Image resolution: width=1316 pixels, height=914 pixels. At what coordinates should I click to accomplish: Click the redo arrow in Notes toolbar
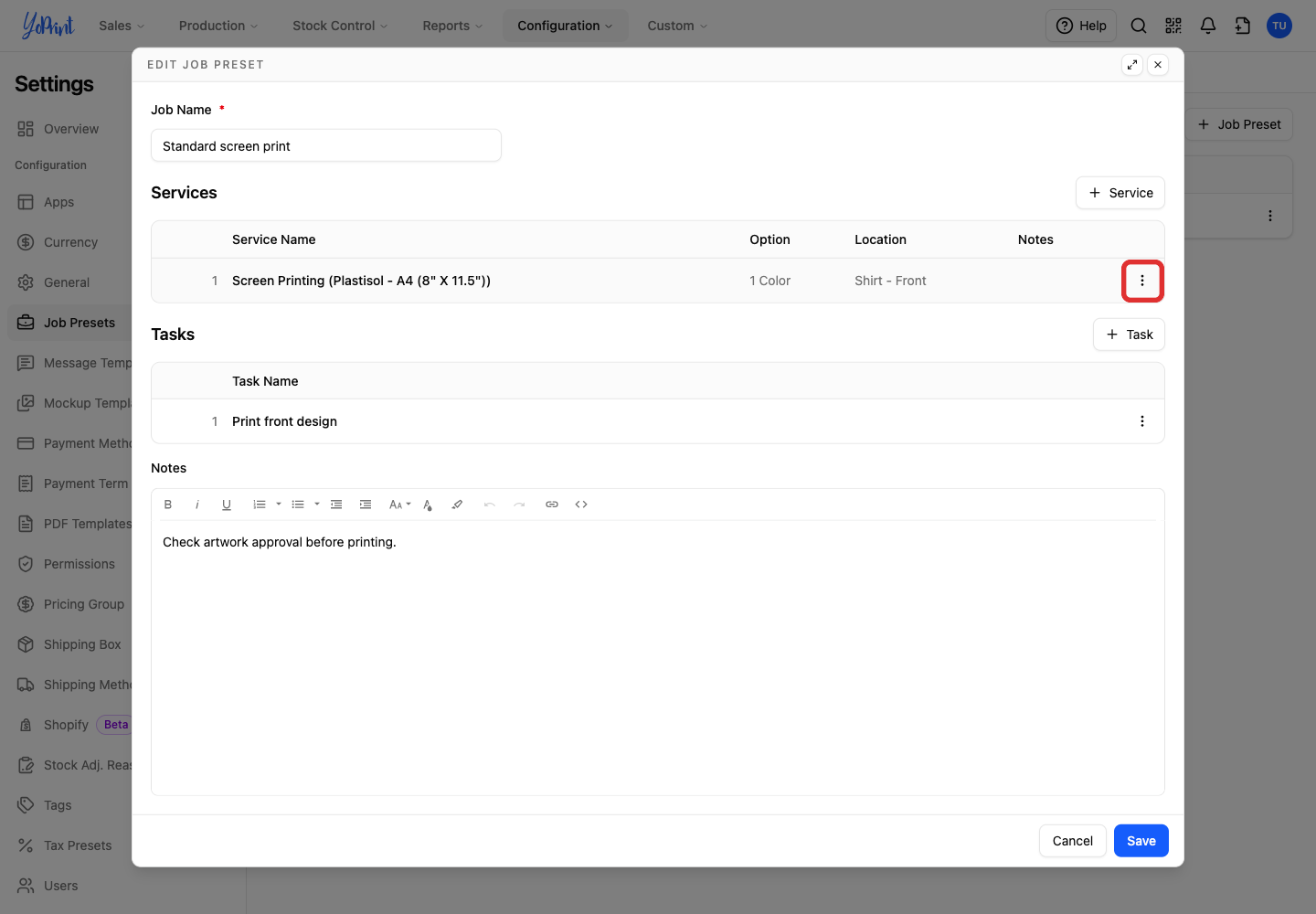[x=519, y=505]
